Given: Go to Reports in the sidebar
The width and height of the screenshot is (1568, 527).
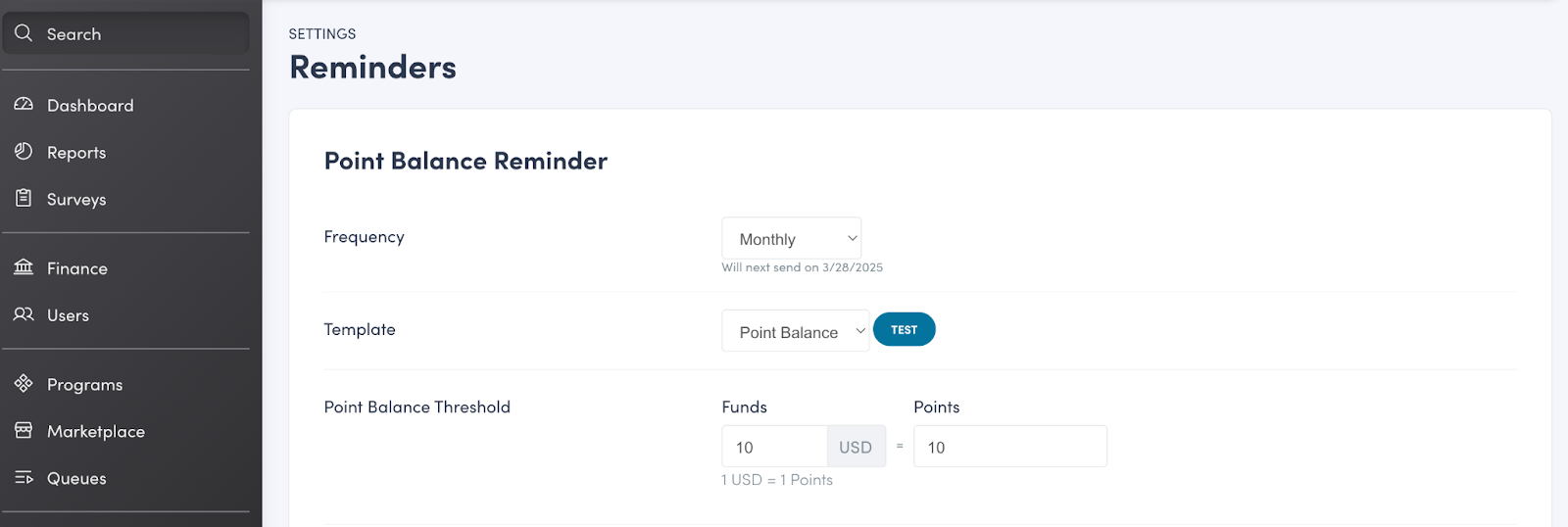Looking at the screenshot, I should click(76, 152).
